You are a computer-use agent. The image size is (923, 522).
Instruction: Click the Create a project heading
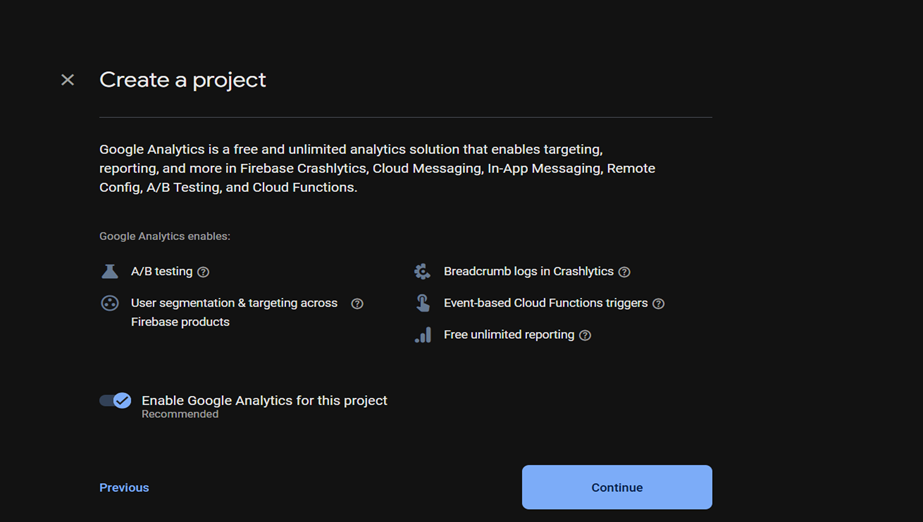click(182, 80)
